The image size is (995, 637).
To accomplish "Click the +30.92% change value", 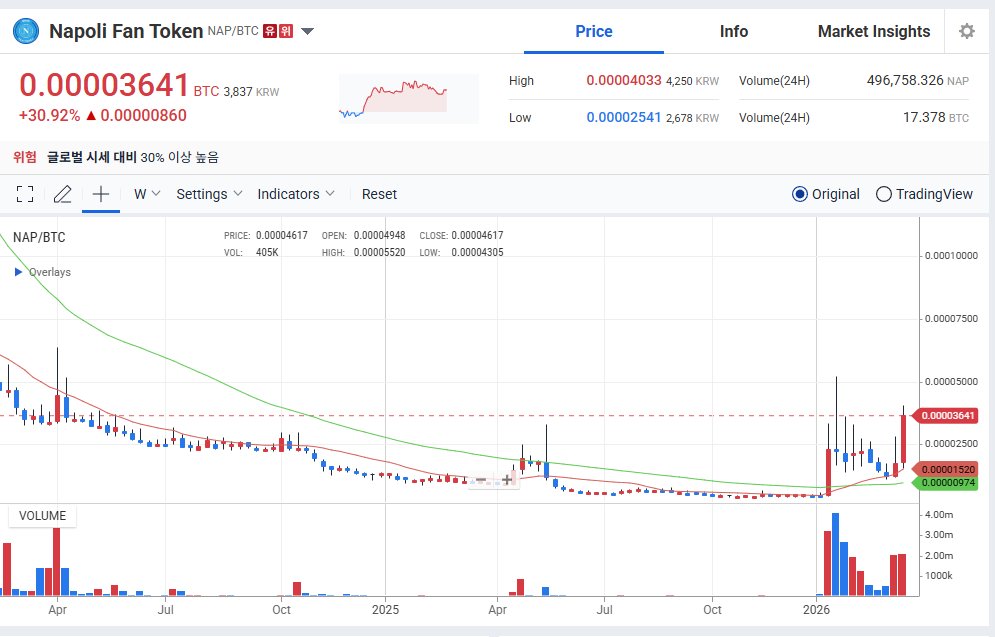I will (49, 115).
